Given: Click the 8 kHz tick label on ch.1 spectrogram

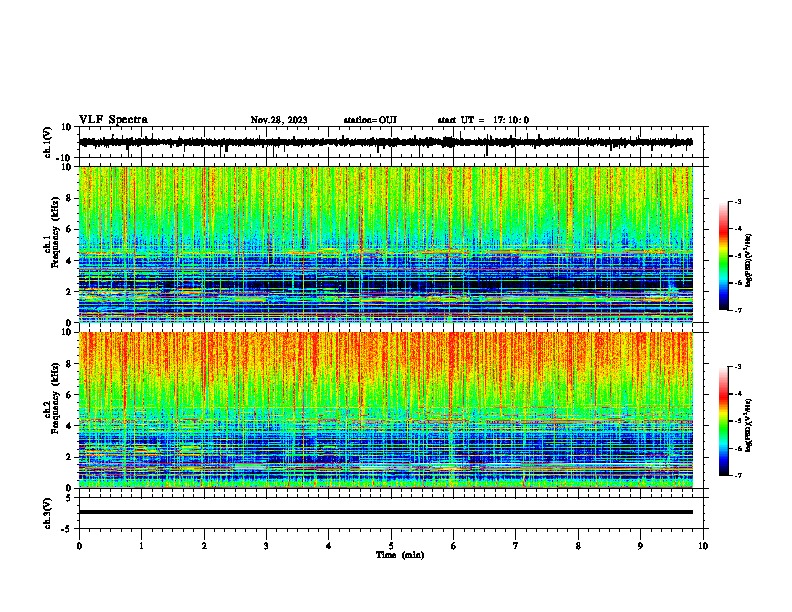Looking at the screenshot, I should [x=69, y=198].
